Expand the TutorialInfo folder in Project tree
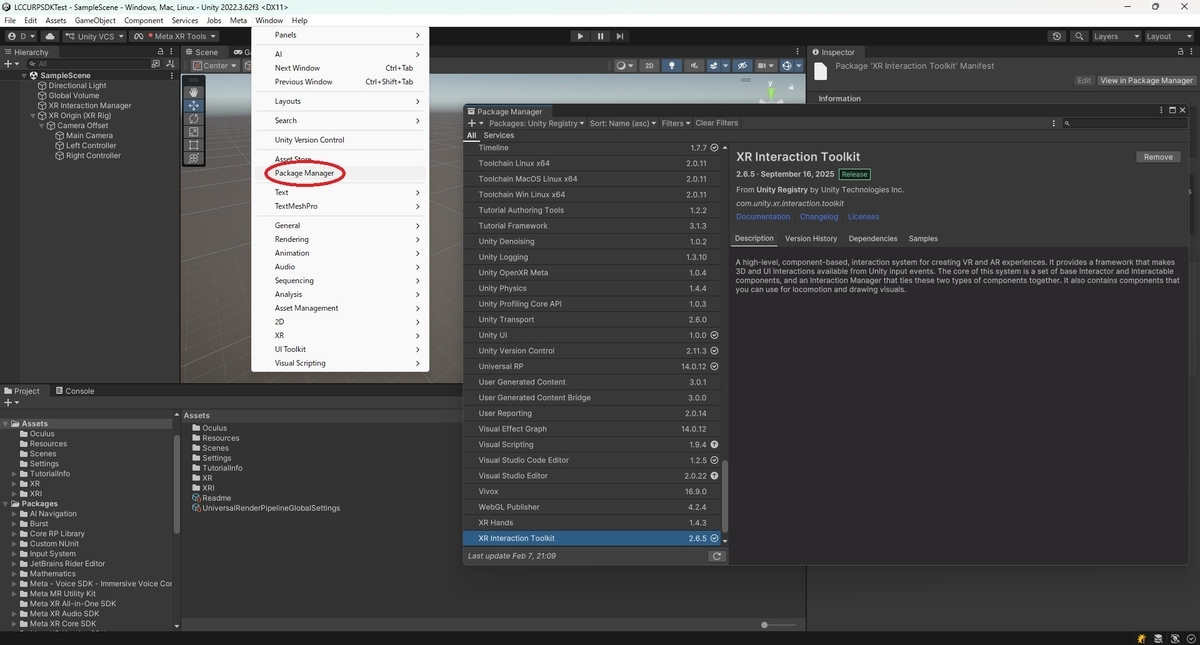 15,474
